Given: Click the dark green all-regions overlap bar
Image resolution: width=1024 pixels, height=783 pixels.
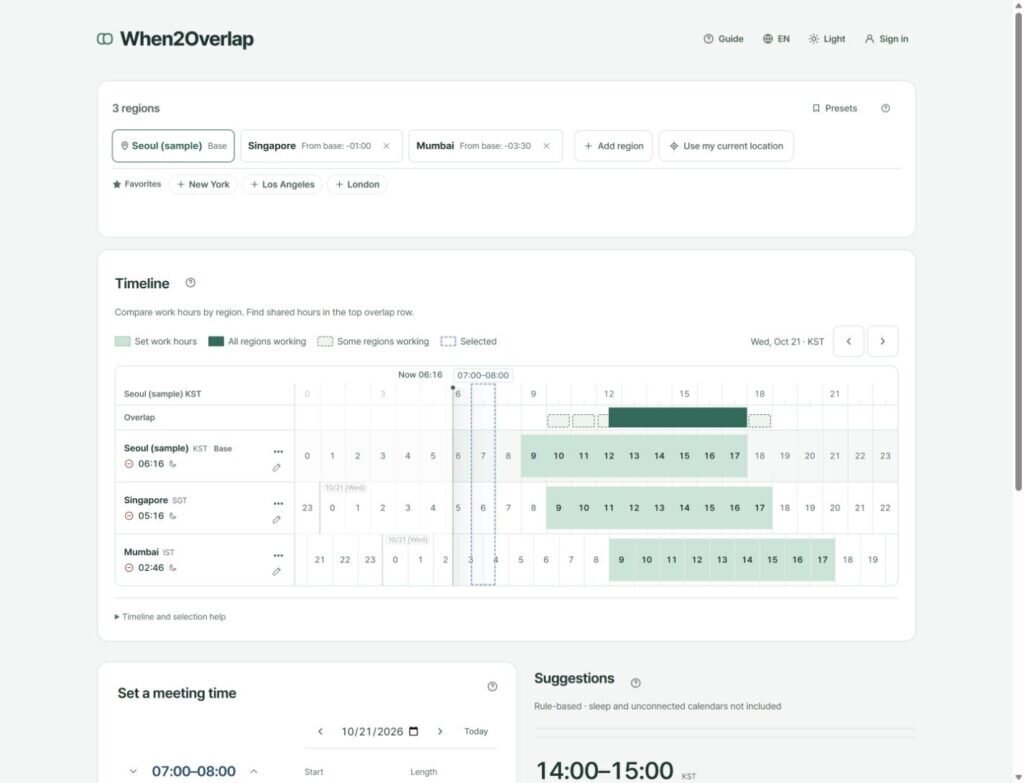Looking at the screenshot, I should point(677,417).
